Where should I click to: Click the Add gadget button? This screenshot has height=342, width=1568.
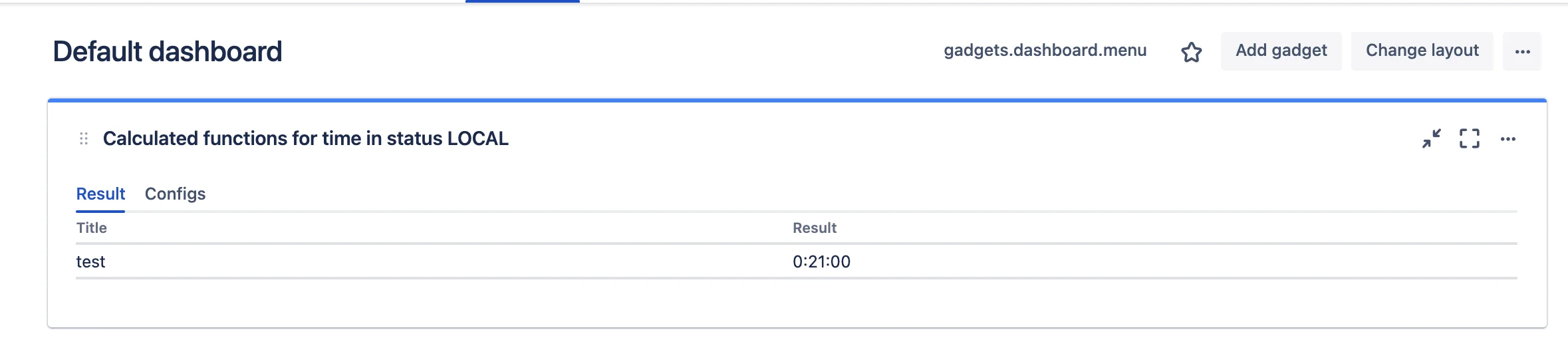pos(1281,51)
